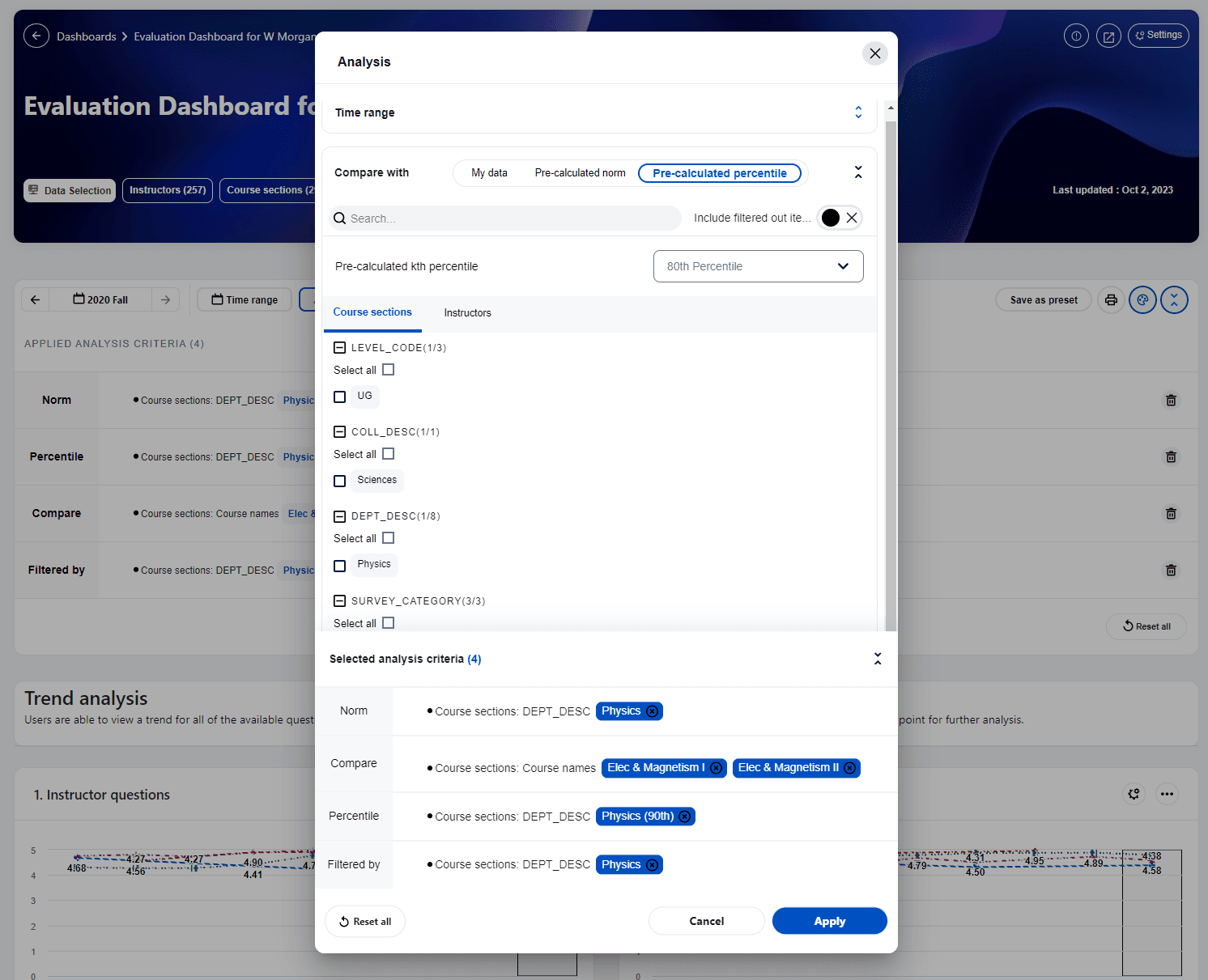Click Apply button
The height and width of the screenshot is (980, 1208).
(830, 921)
